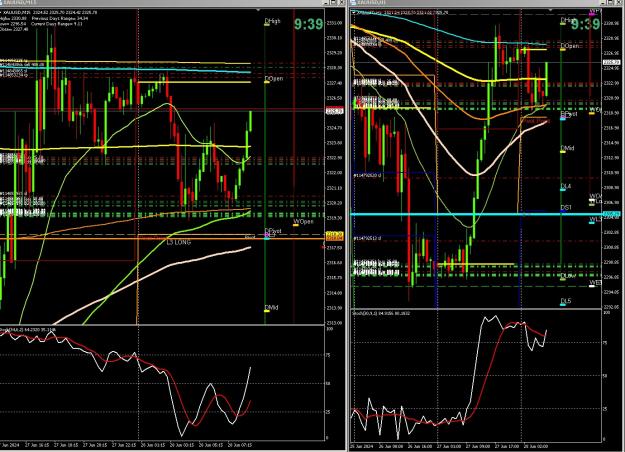
Task: Select the DPivot label in left chart
Action: (x=273, y=231)
